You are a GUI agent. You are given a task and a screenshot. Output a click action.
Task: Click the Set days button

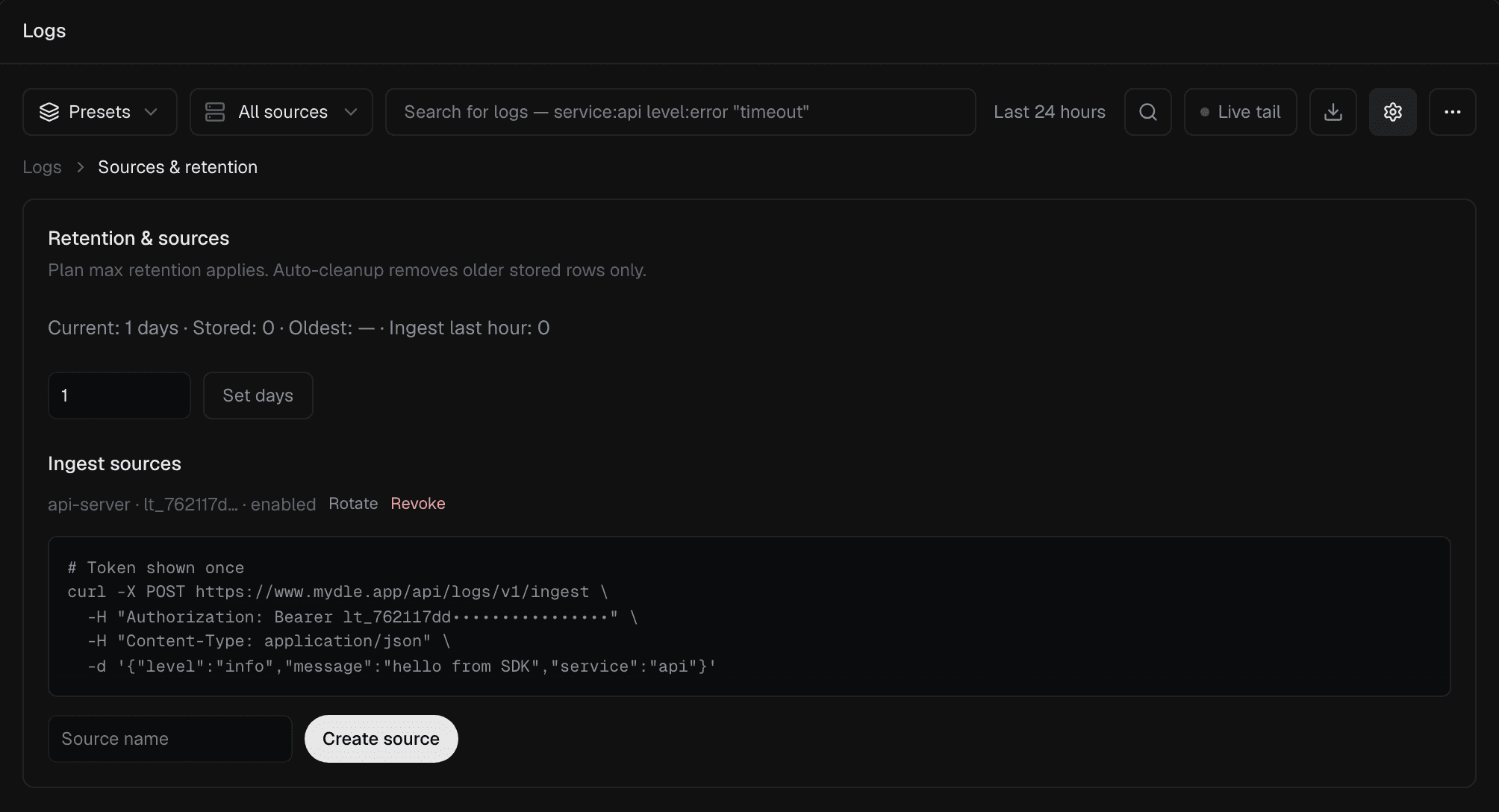coord(258,396)
